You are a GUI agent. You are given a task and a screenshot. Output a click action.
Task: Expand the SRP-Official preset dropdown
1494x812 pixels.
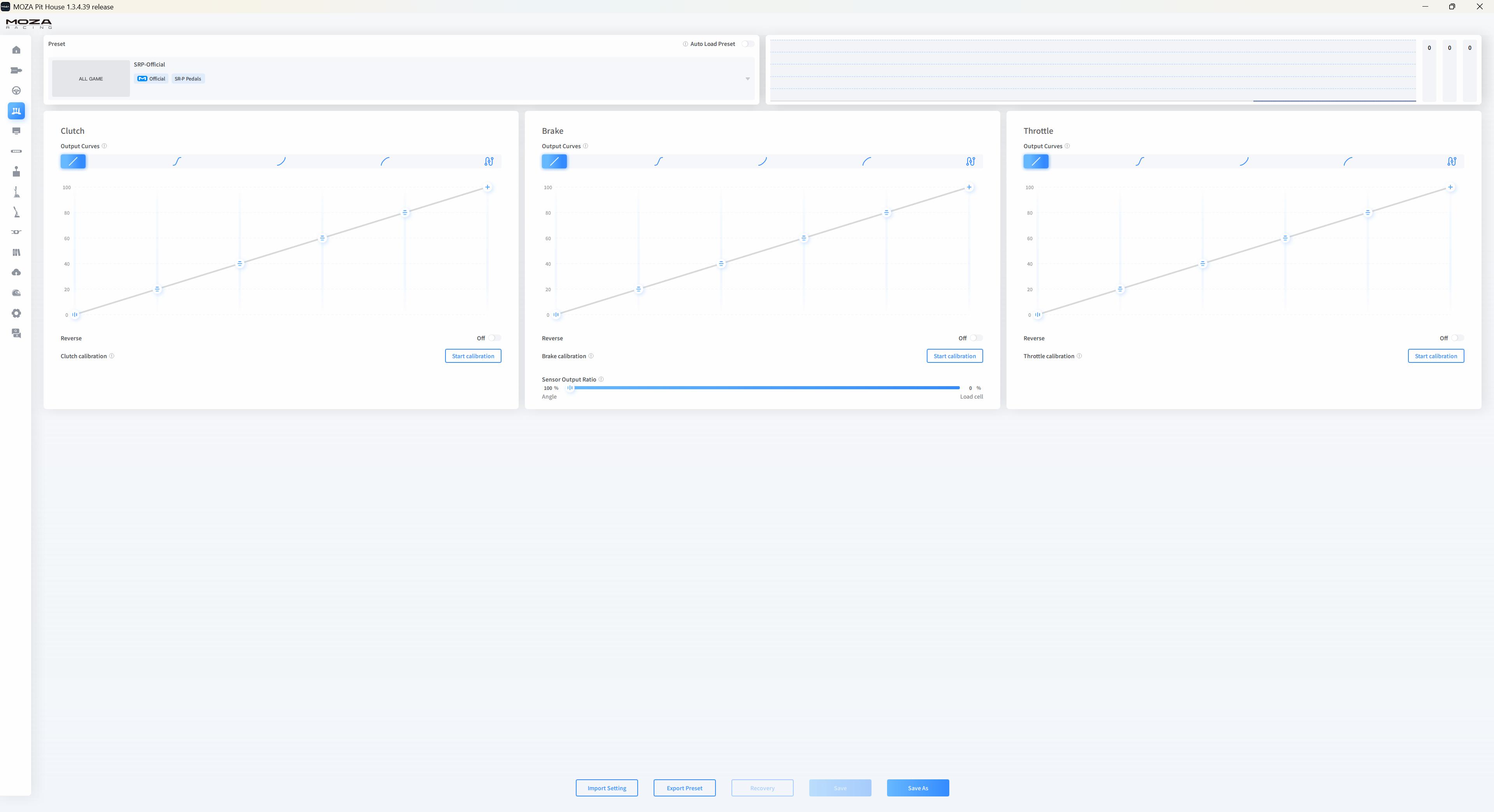tap(747, 79)
